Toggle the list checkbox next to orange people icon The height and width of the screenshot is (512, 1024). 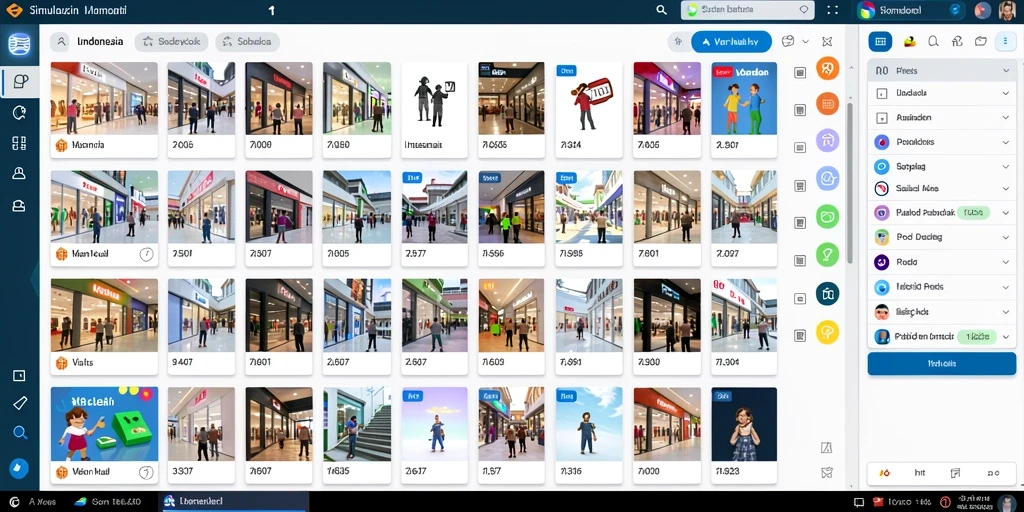pyautogui.click(x=800, y=72)
